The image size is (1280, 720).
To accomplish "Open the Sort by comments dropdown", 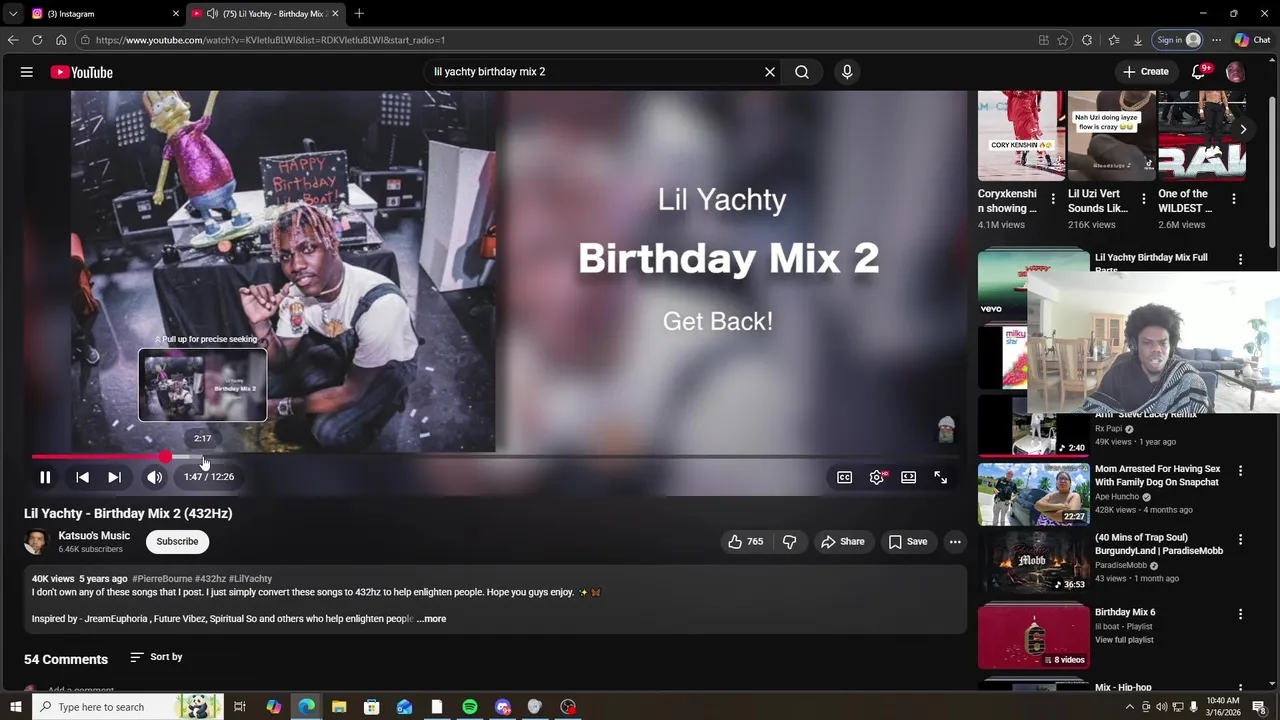I will click(x=157, y=657).
